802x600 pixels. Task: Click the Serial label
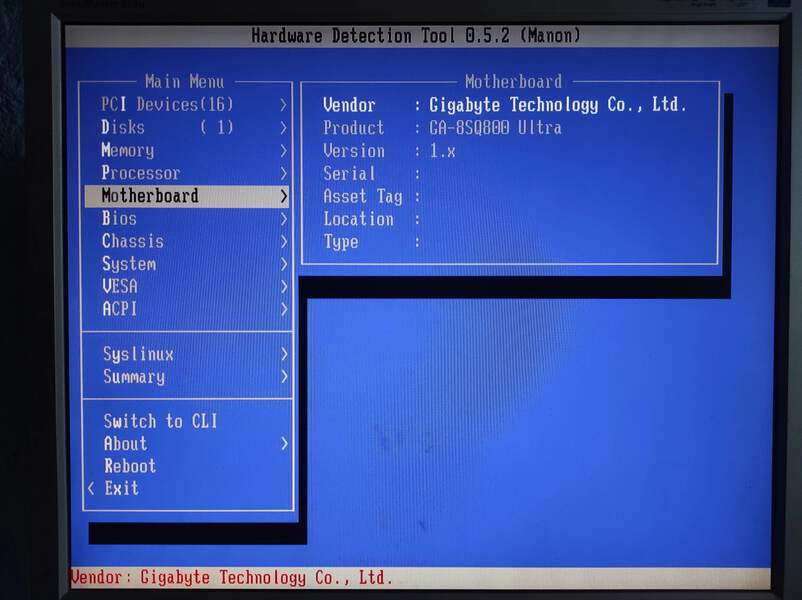[x=349, y=173]
